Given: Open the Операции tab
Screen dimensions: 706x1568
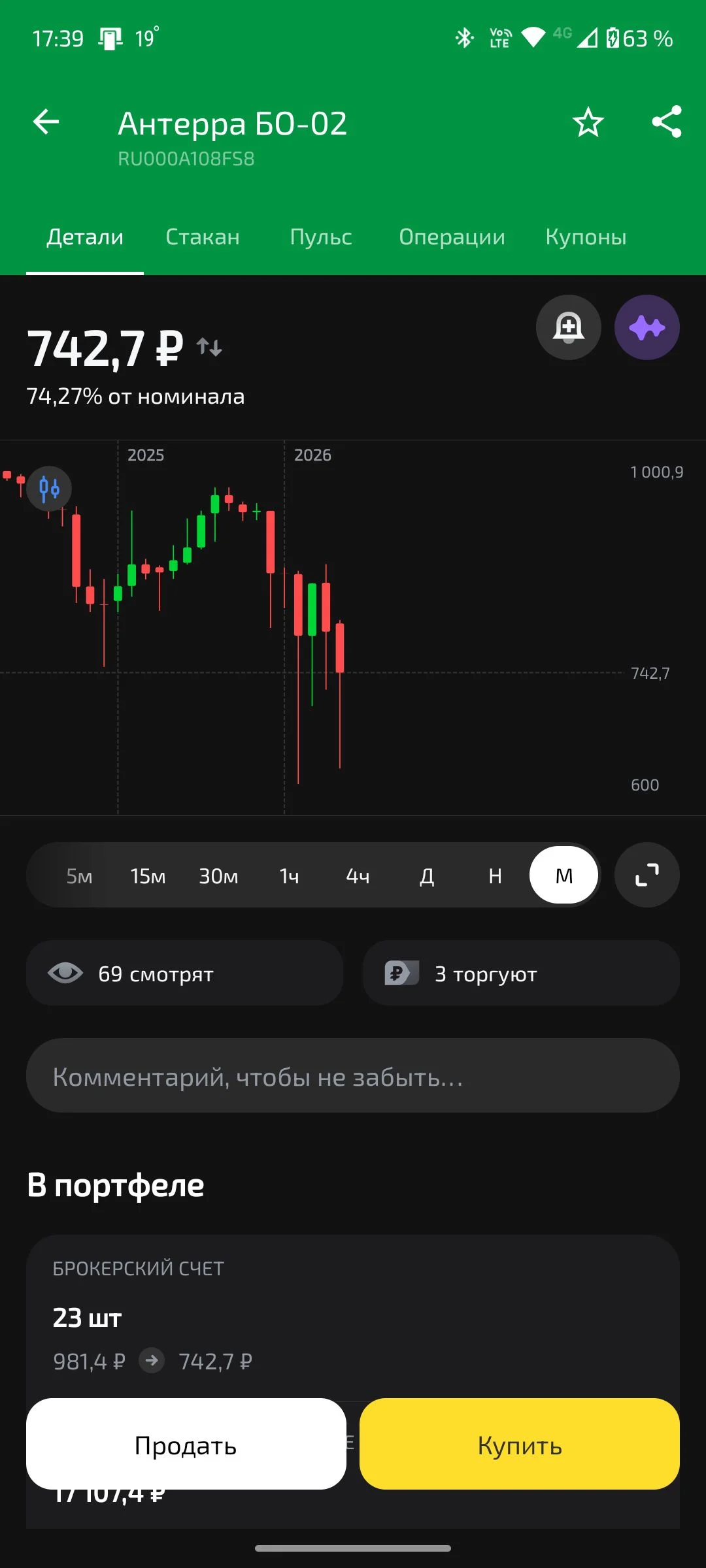Looking at the screenshot, I should coord(452,237).
